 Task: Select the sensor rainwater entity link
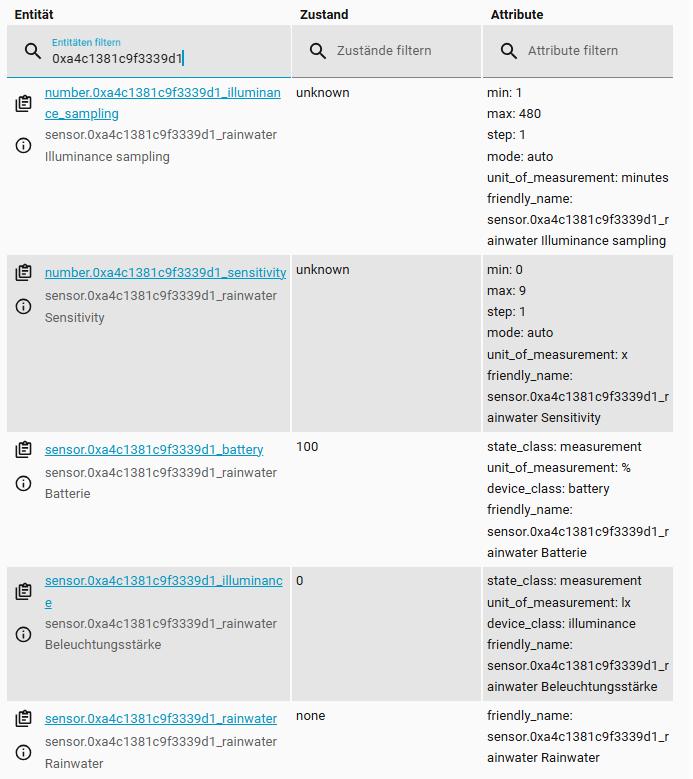pyautogui.click(x=161, y=719)
